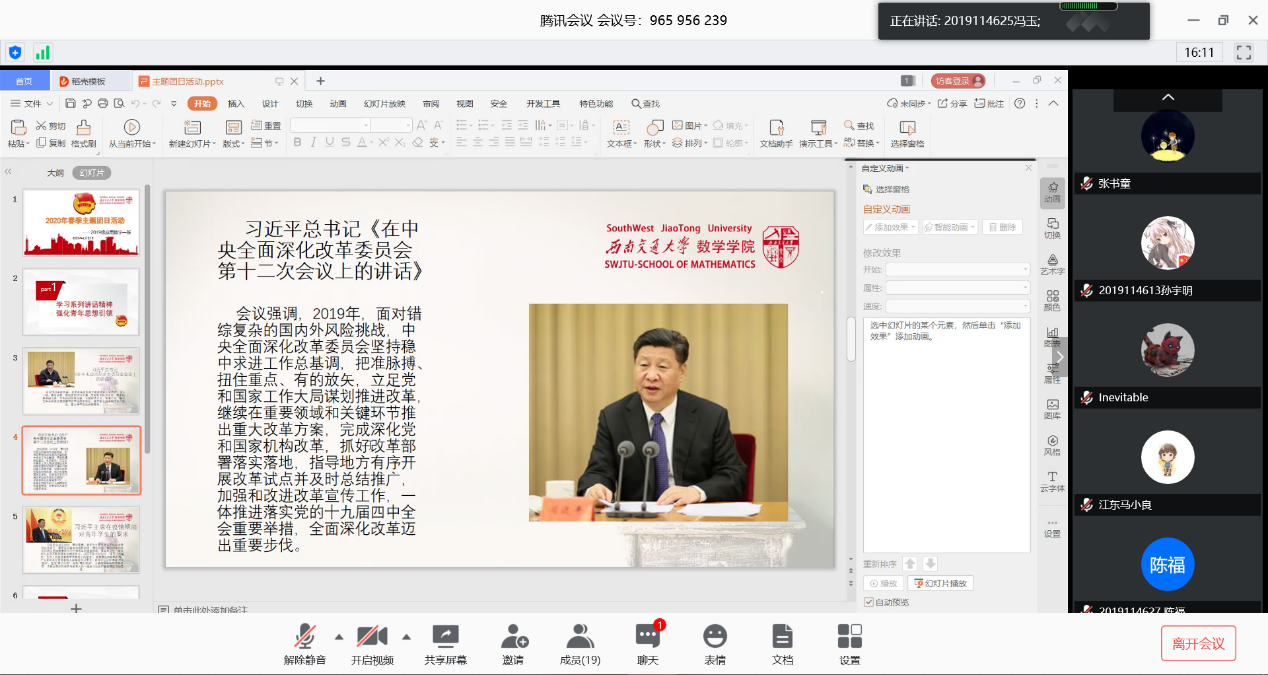Open meeting Settings icon (设置)
The width and height of the screenshot is (1268, 675).
[x=849, y=637]
